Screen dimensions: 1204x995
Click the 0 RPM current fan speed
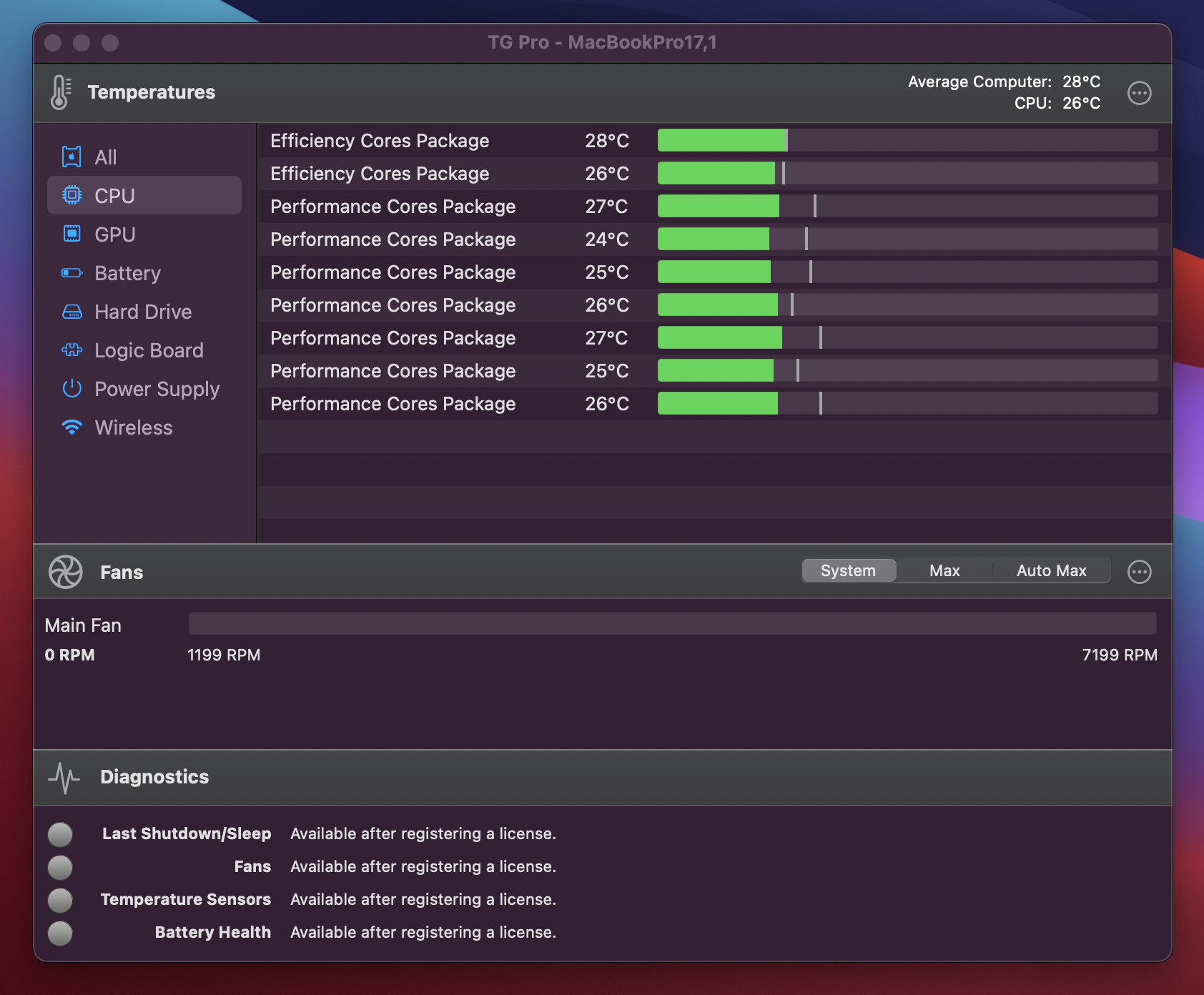coord(69,655)
